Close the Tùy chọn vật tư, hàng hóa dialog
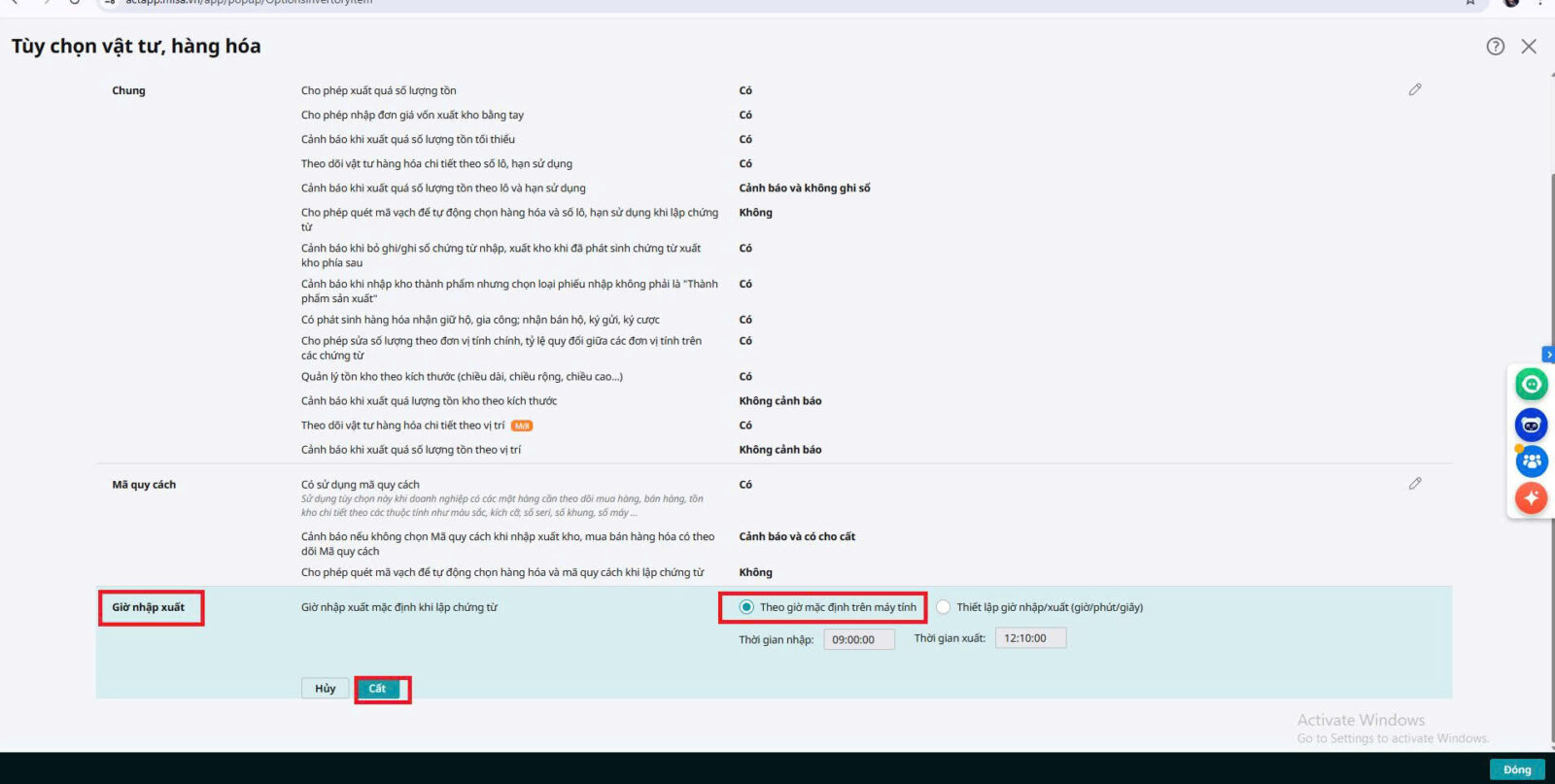 point(1529,47)
